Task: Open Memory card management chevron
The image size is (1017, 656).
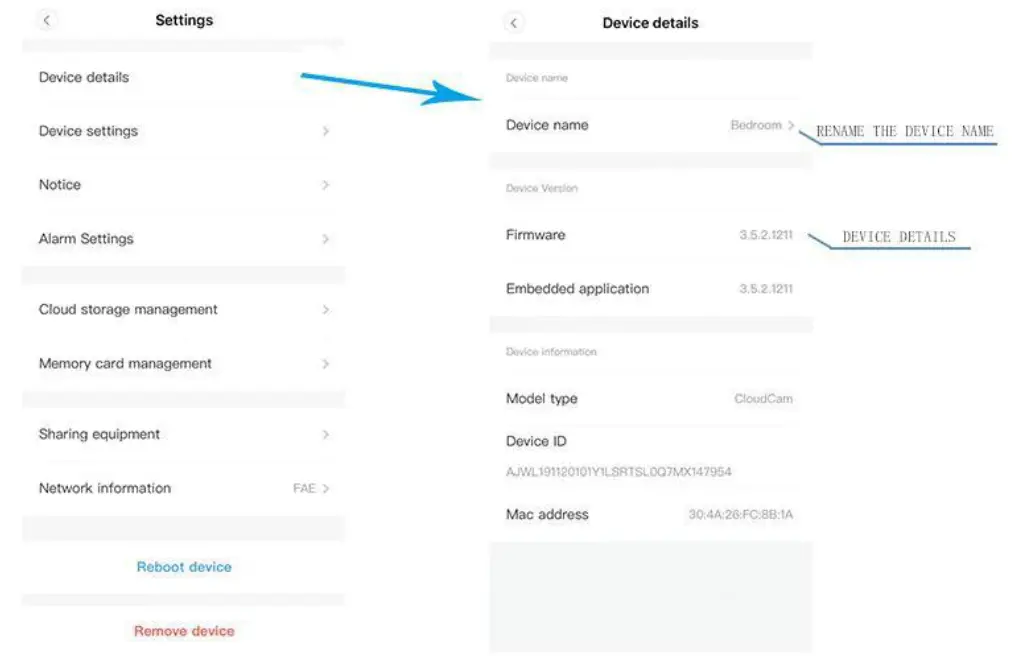Action: 326,364
